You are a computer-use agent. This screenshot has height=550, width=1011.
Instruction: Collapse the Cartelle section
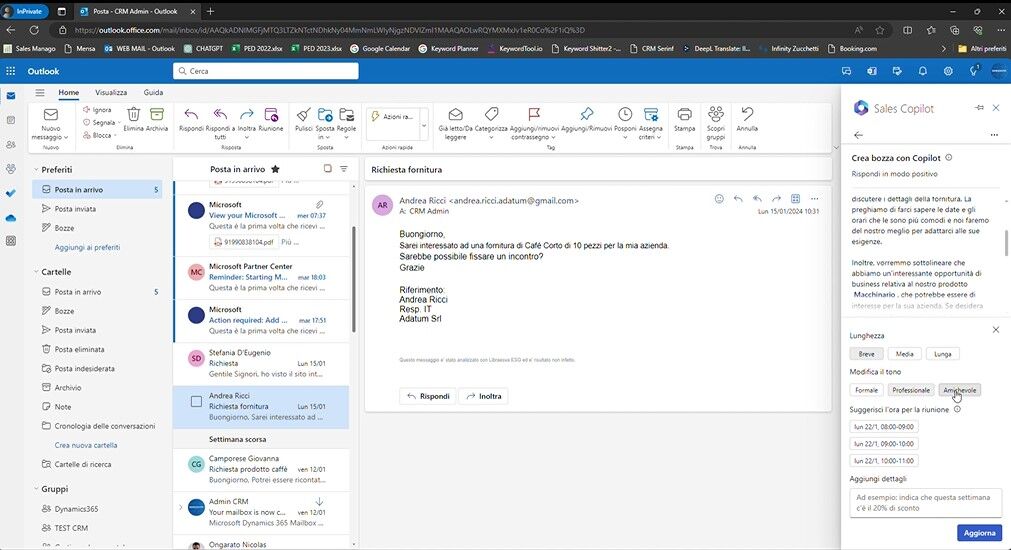36,272
